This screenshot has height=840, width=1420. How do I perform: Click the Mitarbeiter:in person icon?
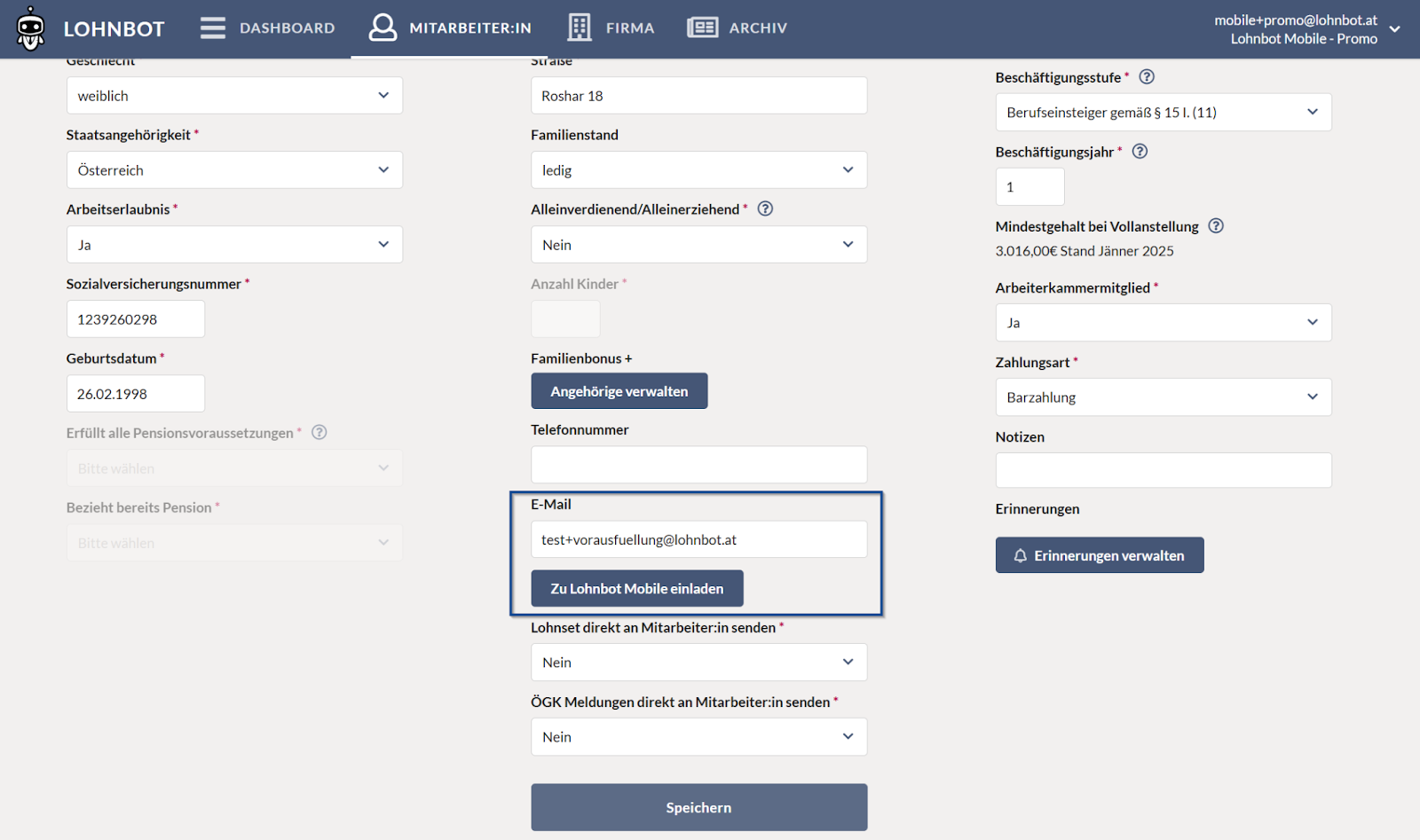click(383, 27)
